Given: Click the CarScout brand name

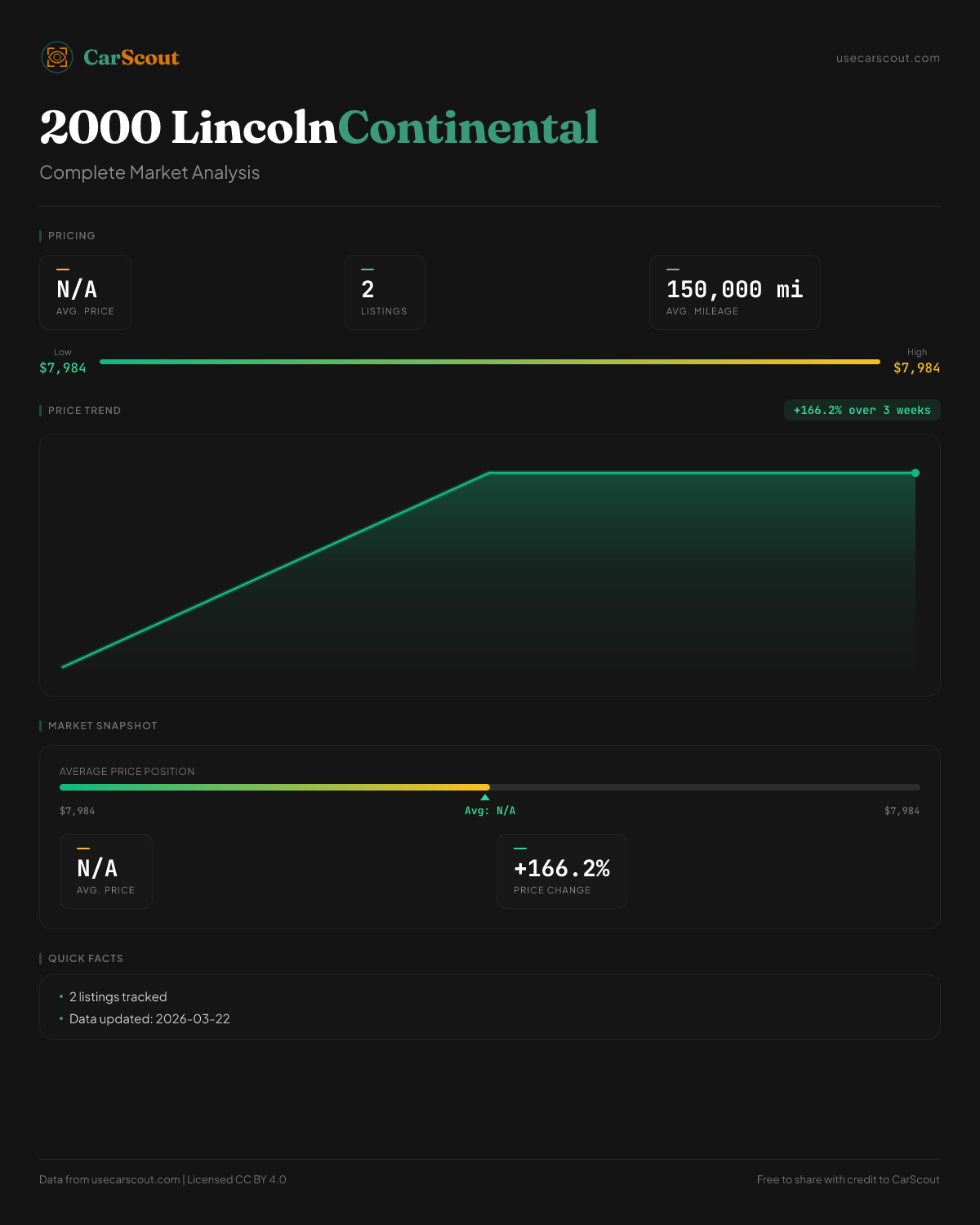Looking at the screenshot, I should click(131, 57).
